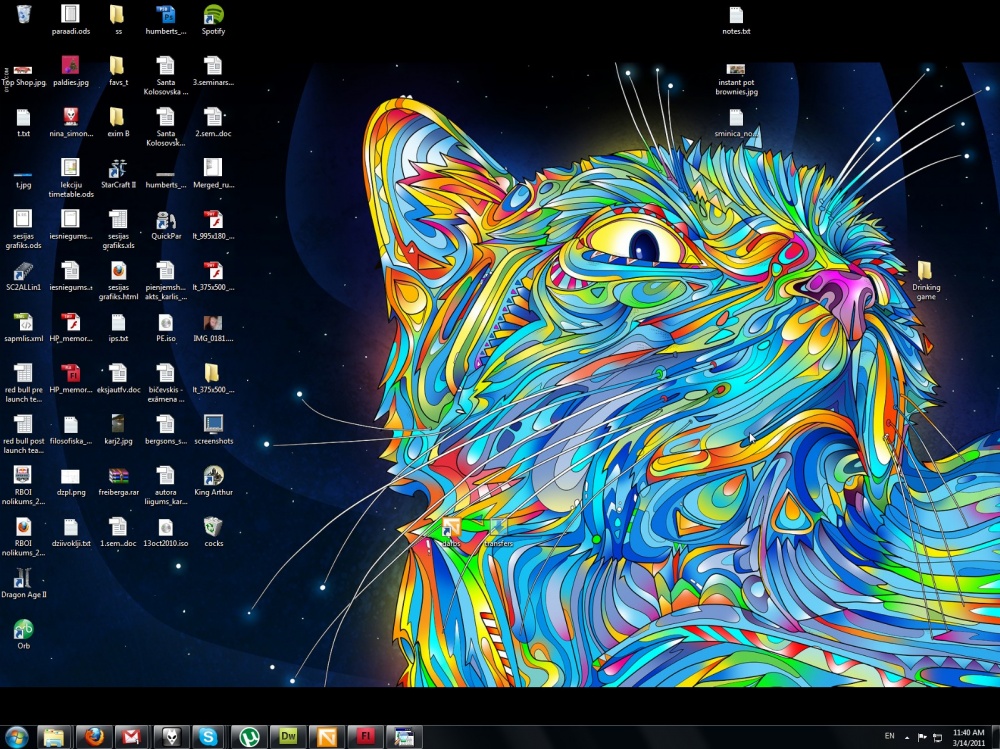The image size is (1000, 749).
Task: Select the filosofiska_ file icon
Action: tap(70, 424)
